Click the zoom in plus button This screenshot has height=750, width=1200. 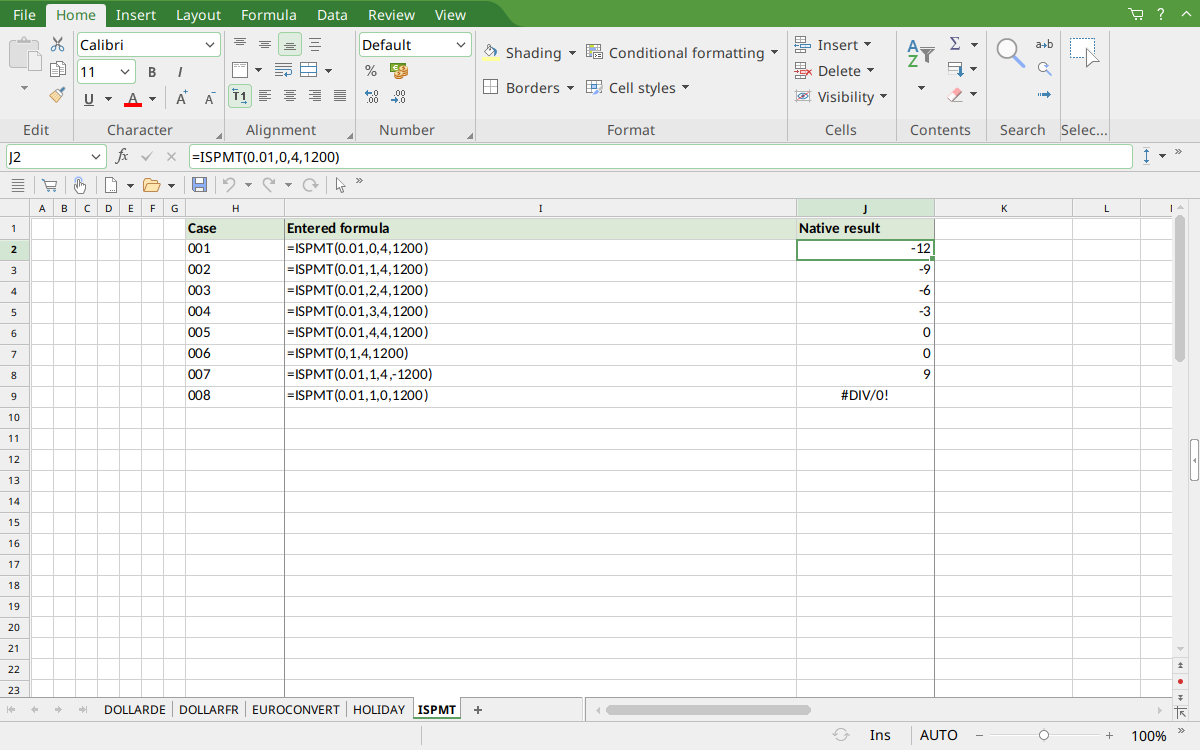click(x=1110, y=735)
